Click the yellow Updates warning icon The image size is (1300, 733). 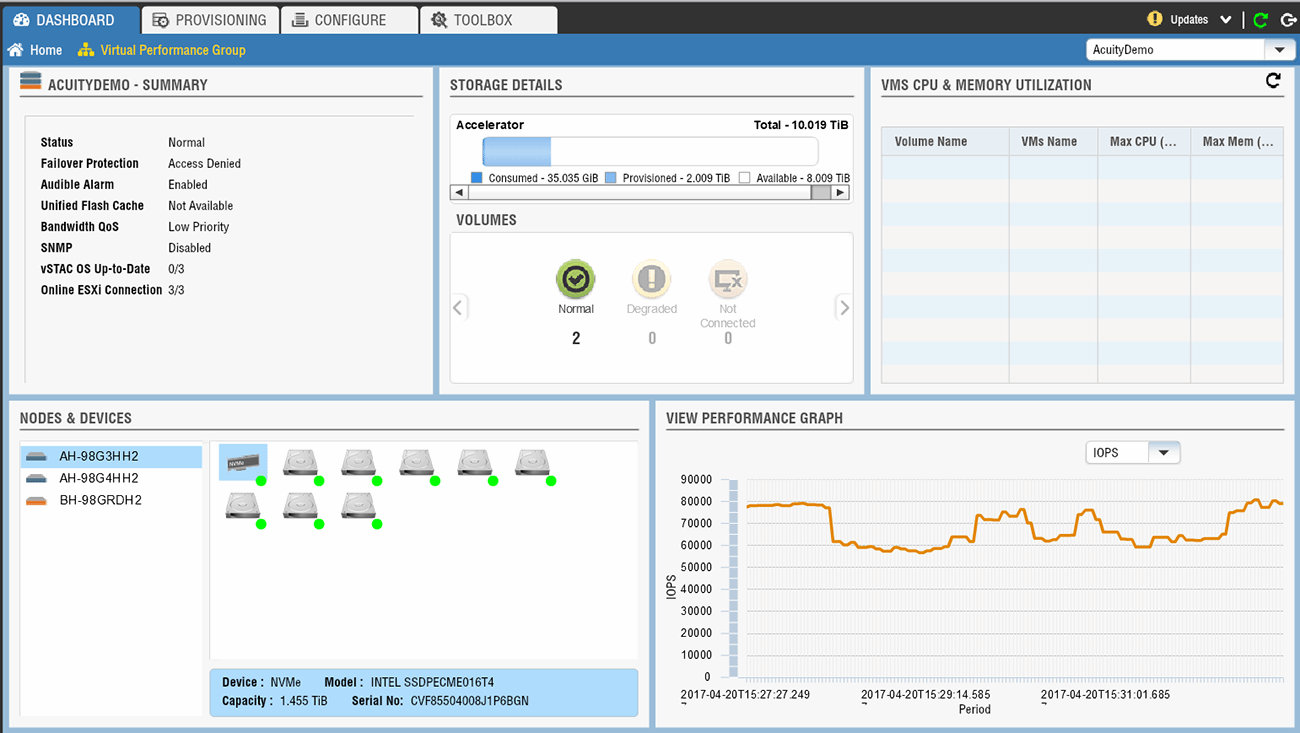[x=1155, y=19]
